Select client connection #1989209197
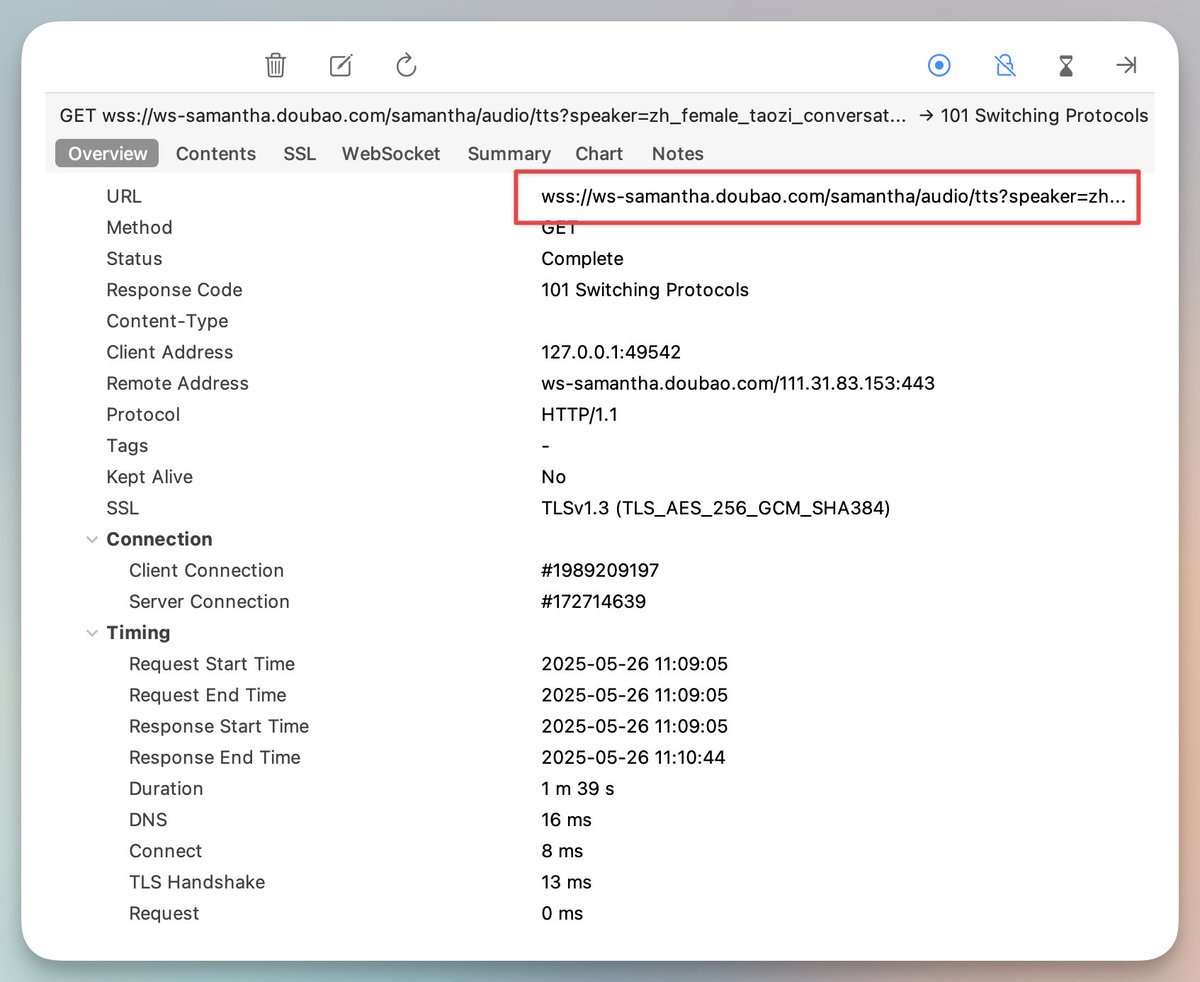 click(600, 571)
